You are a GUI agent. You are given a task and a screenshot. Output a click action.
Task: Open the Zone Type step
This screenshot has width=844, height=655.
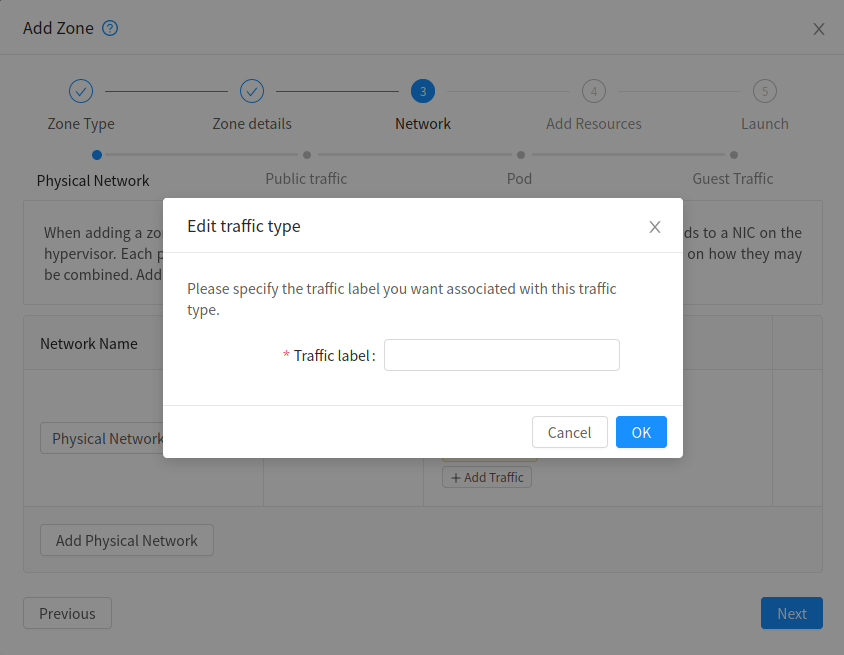80,123
